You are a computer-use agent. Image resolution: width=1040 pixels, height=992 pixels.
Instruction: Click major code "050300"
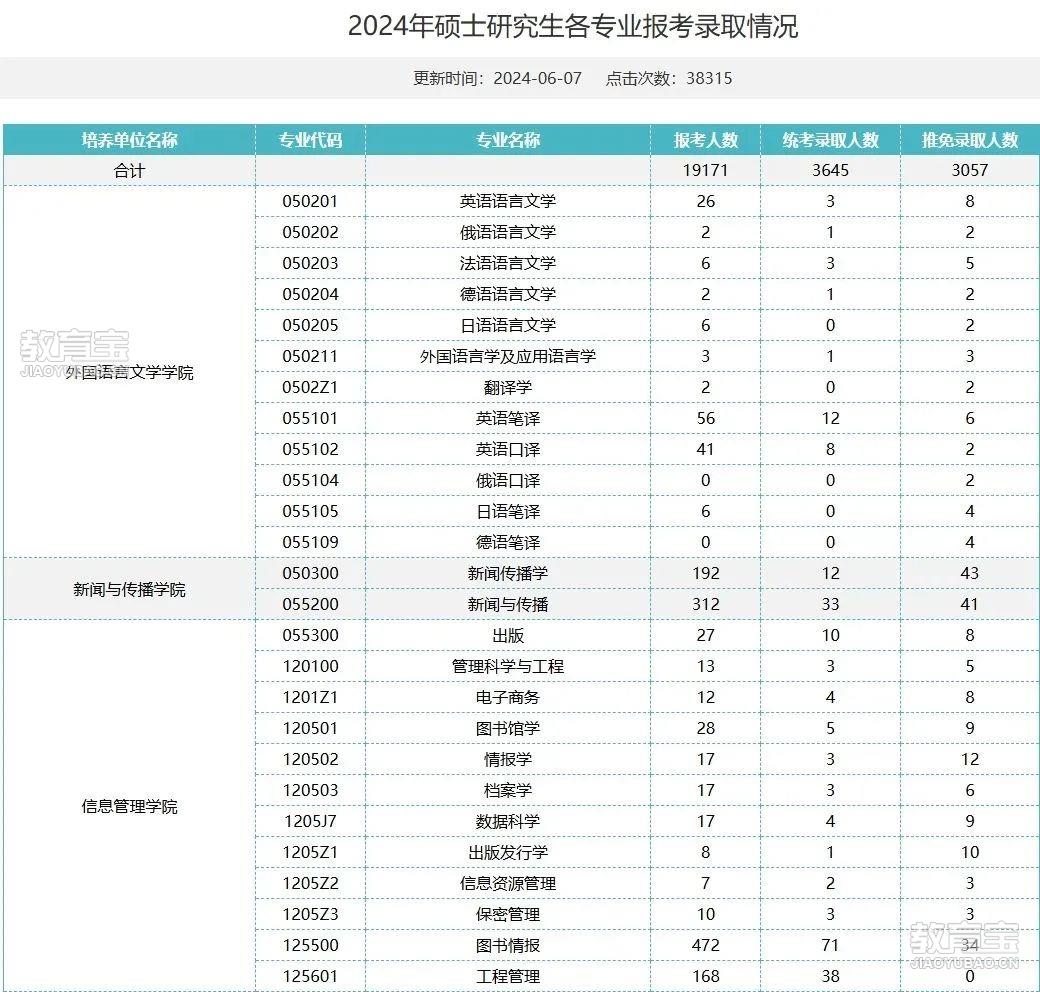point(310,574)
